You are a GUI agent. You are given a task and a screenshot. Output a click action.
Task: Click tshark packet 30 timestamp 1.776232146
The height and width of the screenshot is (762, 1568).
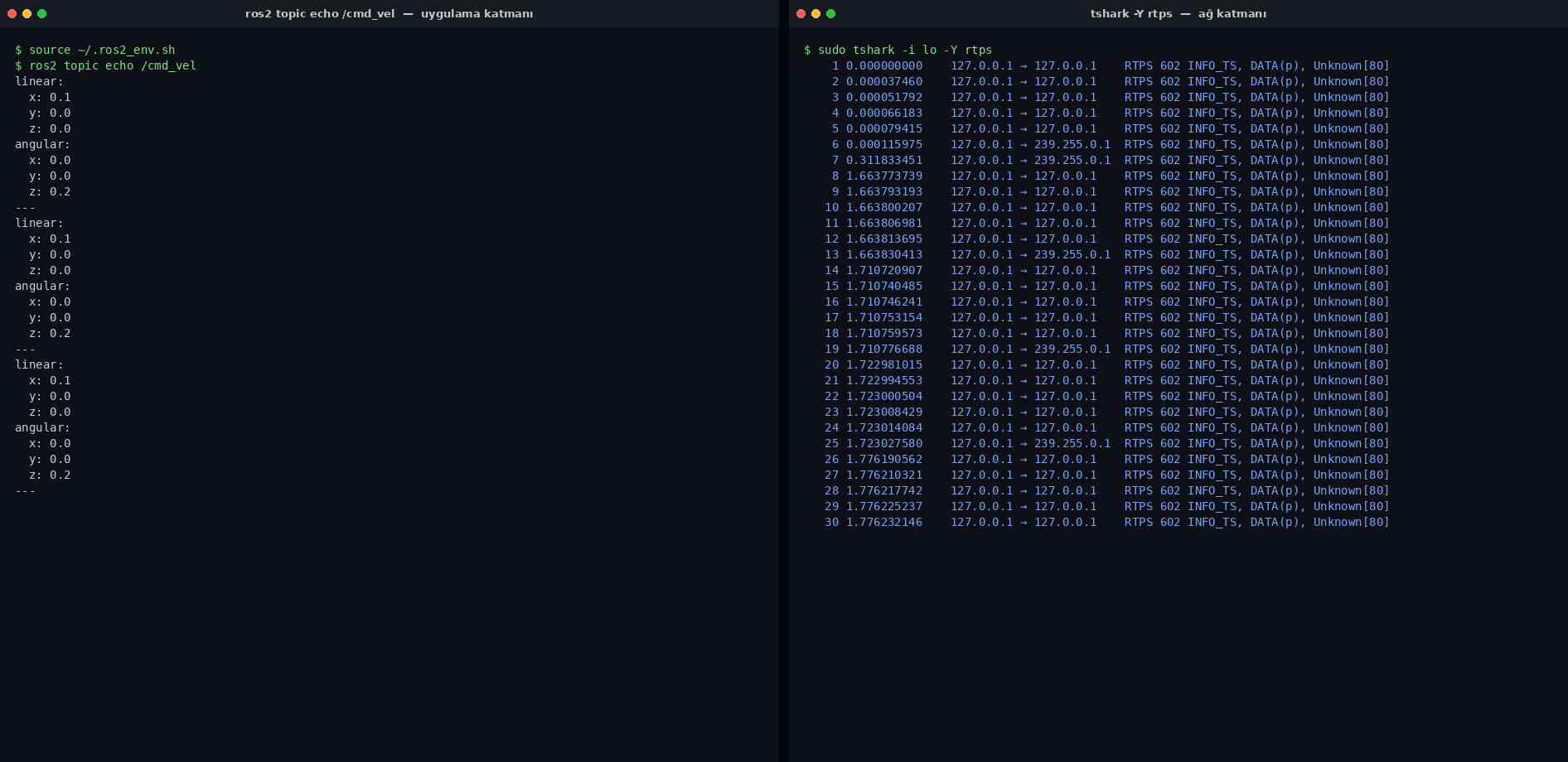[884, 522]
